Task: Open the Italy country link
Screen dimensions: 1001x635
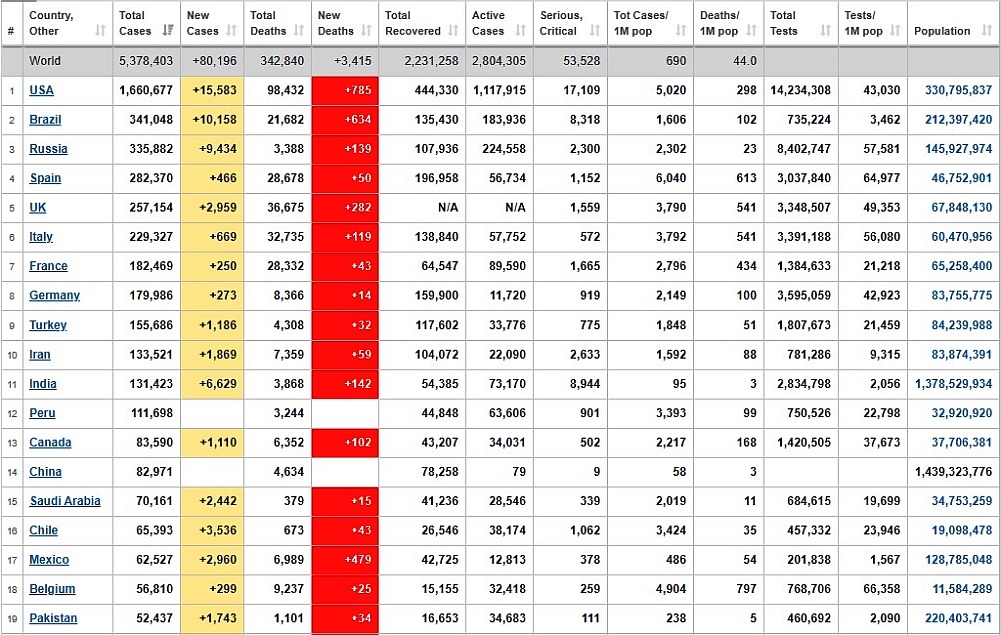Action: pos(41,237)
